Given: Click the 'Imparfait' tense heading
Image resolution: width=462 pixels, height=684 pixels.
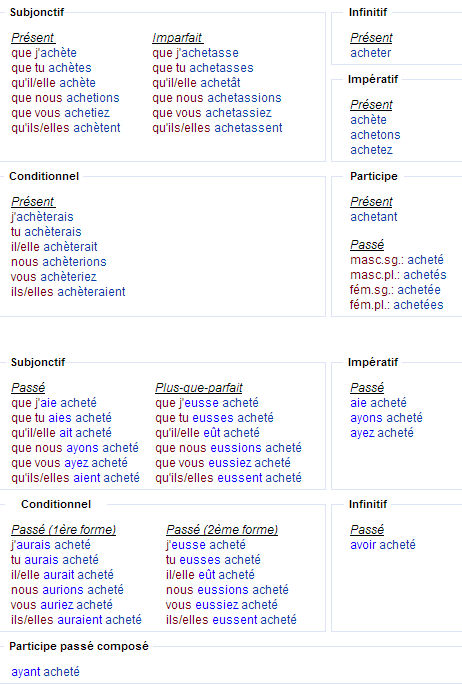Looking at the screenshot, I should coord(178,38).
